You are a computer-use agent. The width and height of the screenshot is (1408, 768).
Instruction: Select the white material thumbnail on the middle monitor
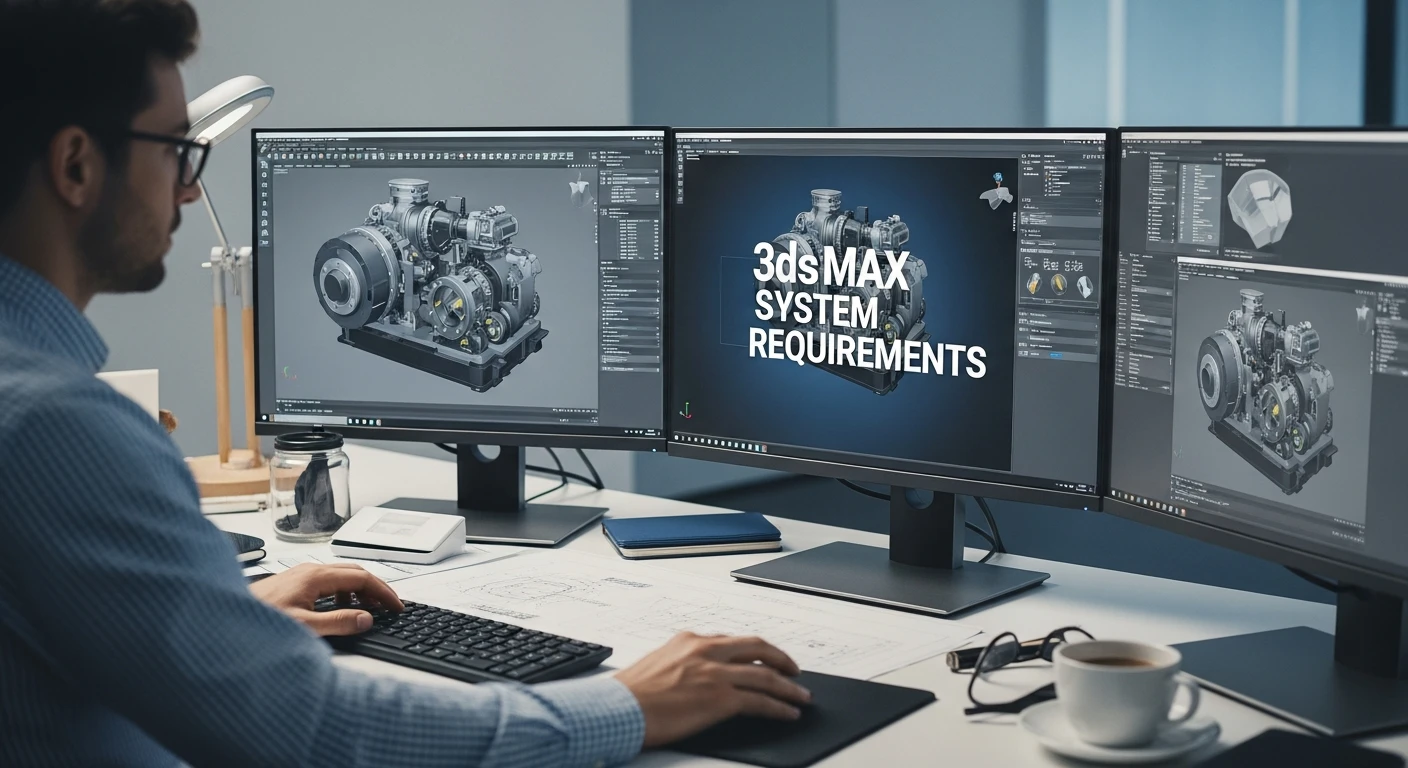click(x=1083, y=287)
